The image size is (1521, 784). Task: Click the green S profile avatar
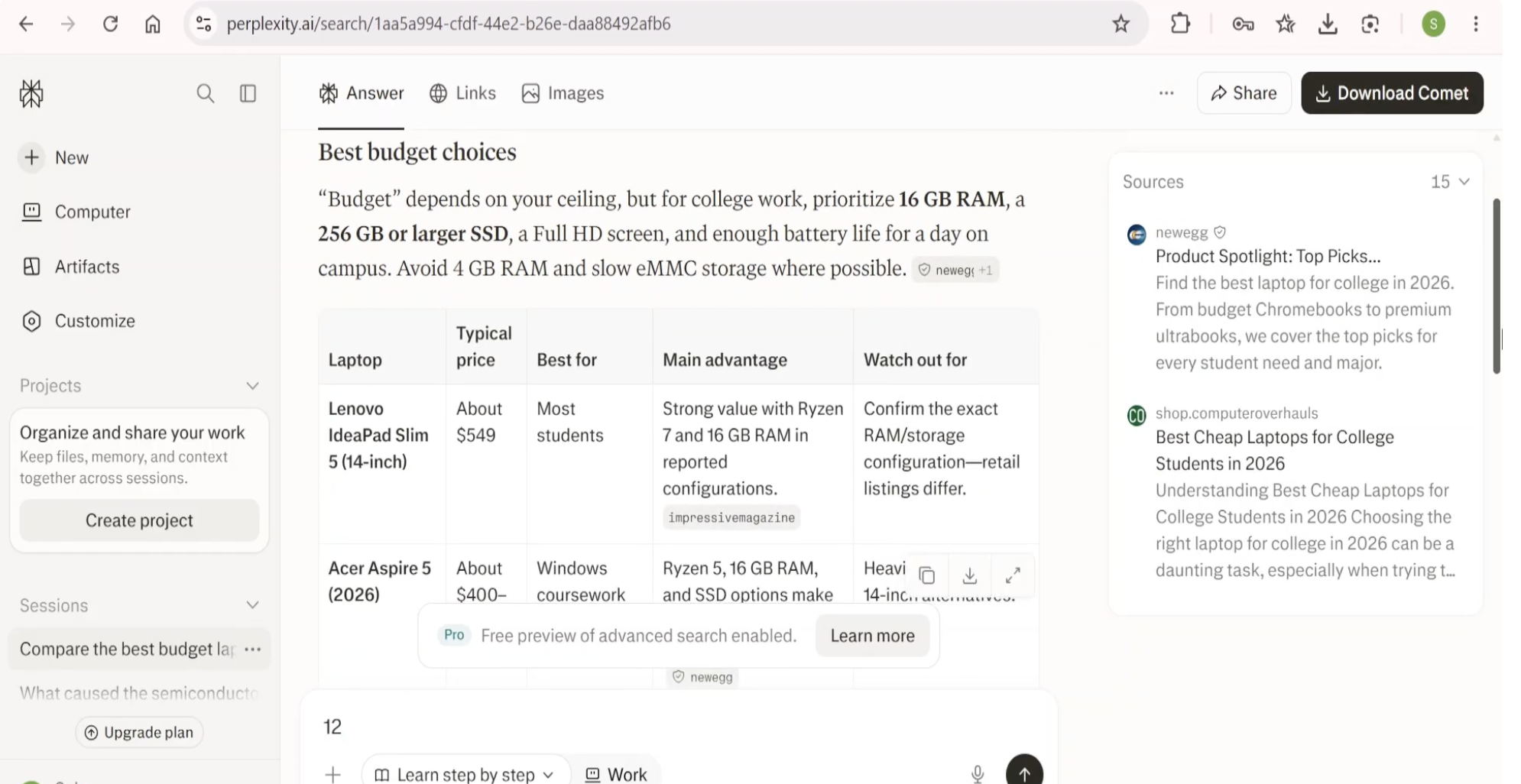1433,24
